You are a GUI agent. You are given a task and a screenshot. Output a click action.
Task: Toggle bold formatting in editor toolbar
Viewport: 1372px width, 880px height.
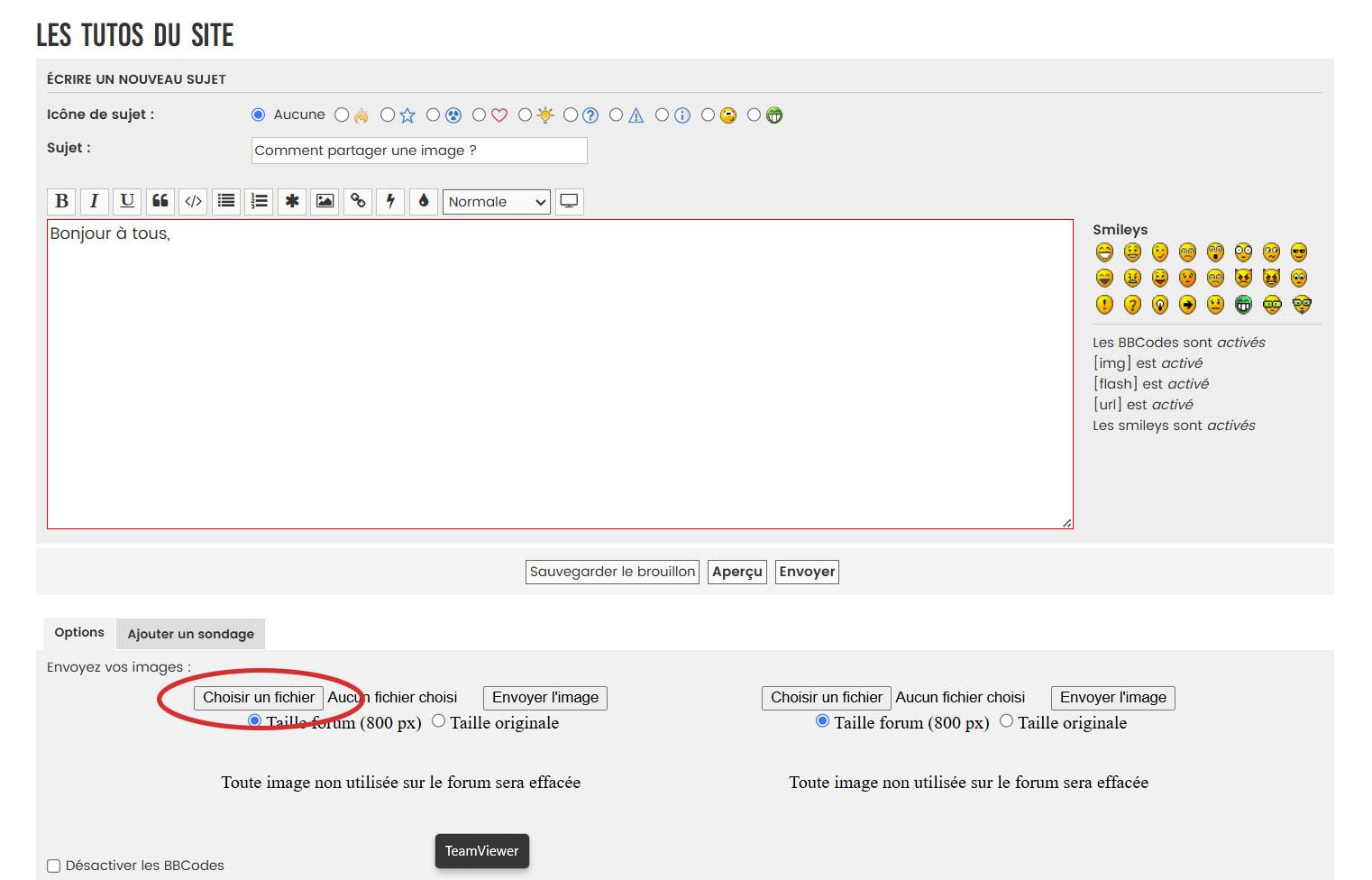(x=61, y=201)
